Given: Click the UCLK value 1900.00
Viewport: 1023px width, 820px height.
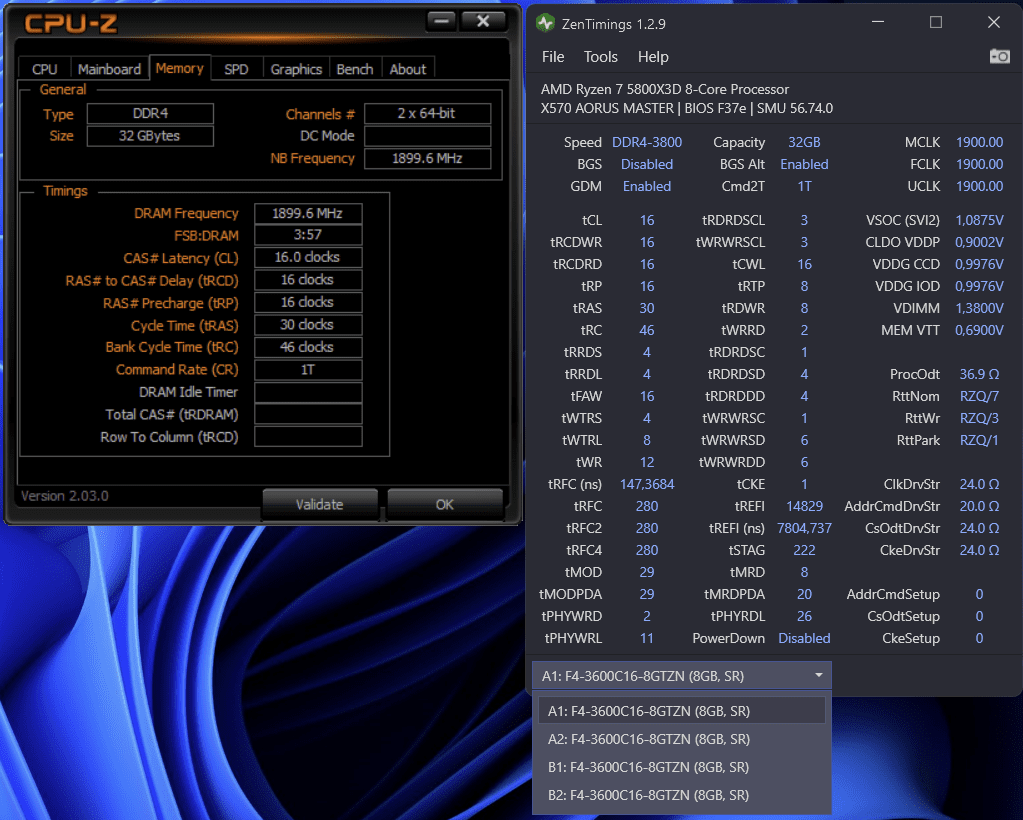Looking at the screenshot, I should click(979, 187).
